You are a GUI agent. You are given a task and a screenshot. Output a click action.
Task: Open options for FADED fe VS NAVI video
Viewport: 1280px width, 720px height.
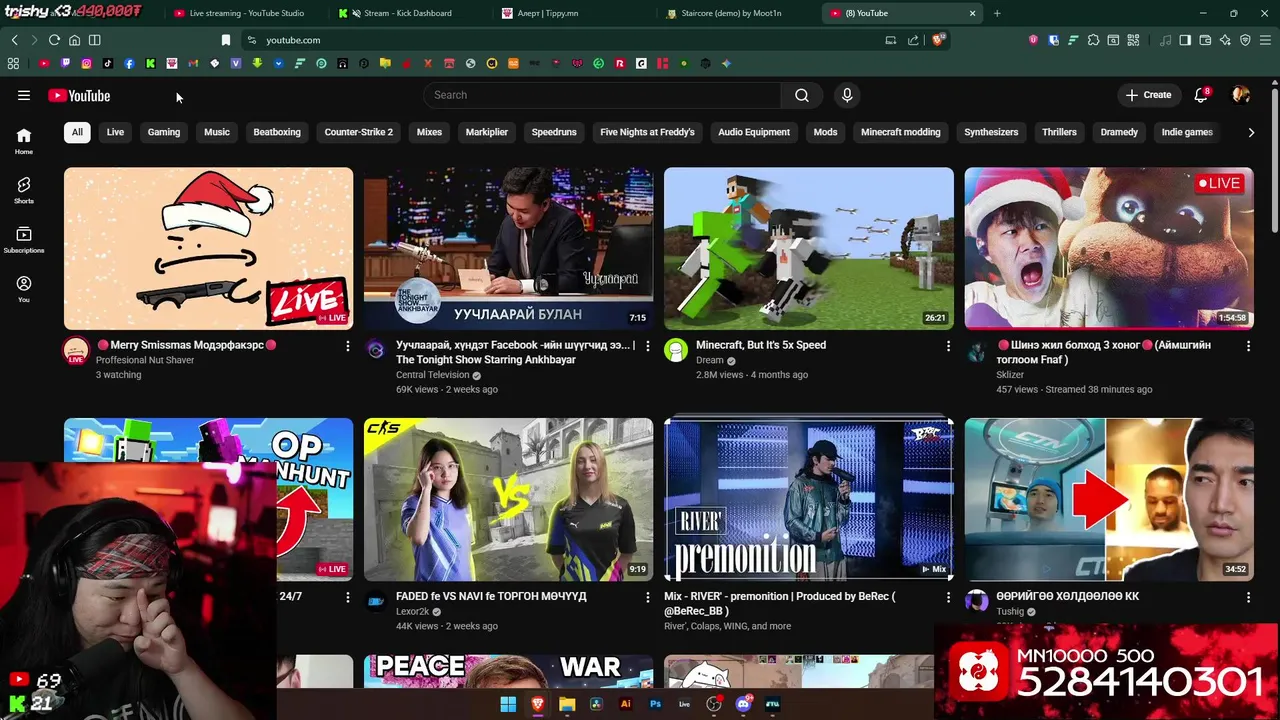click(648, 597)
